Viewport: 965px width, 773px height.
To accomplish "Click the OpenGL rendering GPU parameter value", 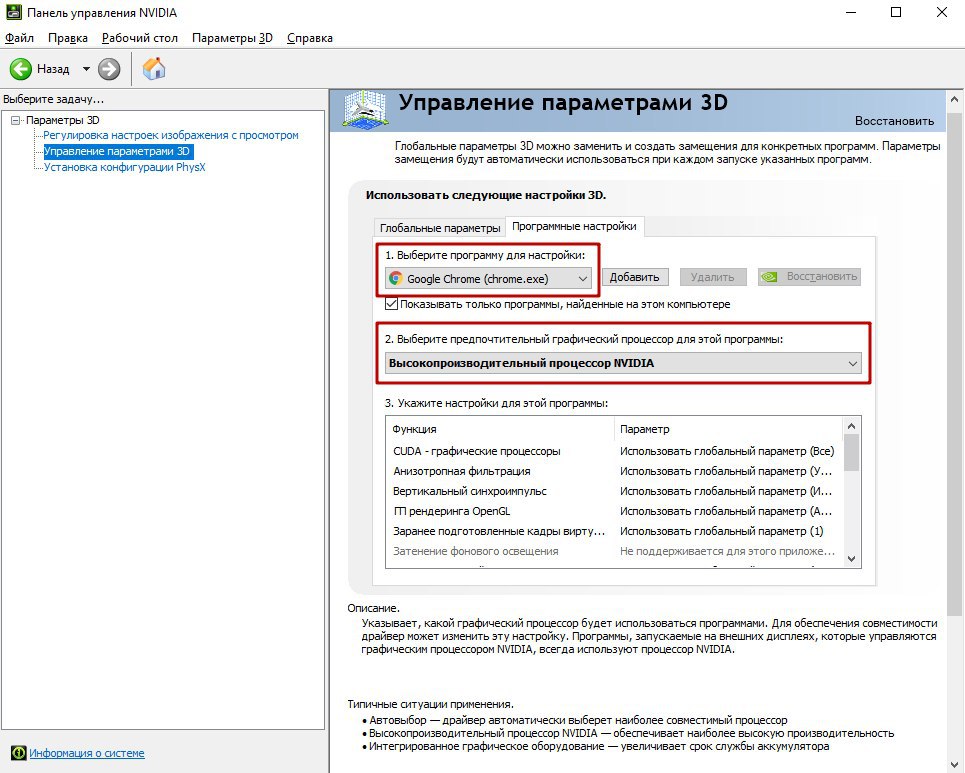I will 726,511.
